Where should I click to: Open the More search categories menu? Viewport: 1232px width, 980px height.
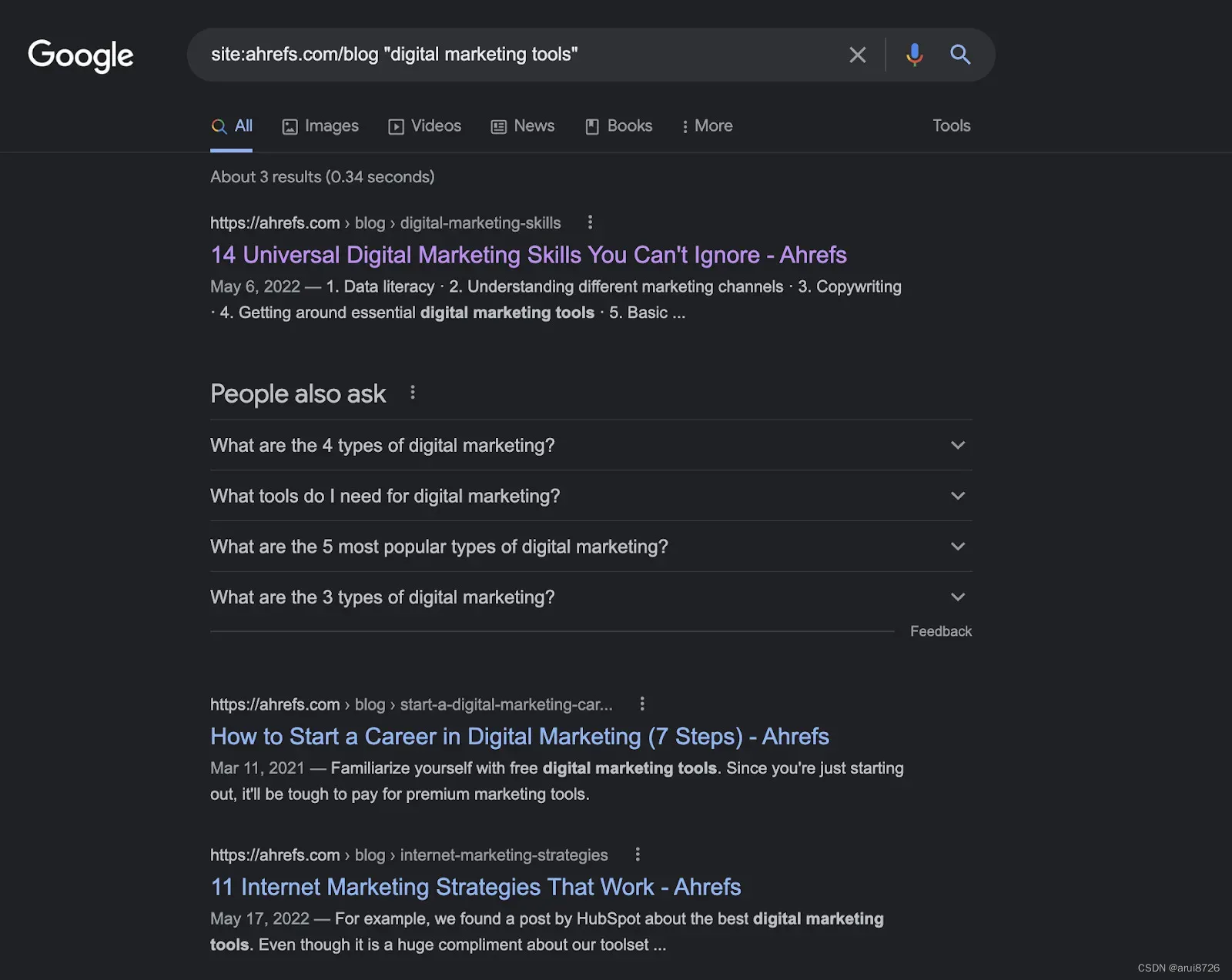click(707, 126)
